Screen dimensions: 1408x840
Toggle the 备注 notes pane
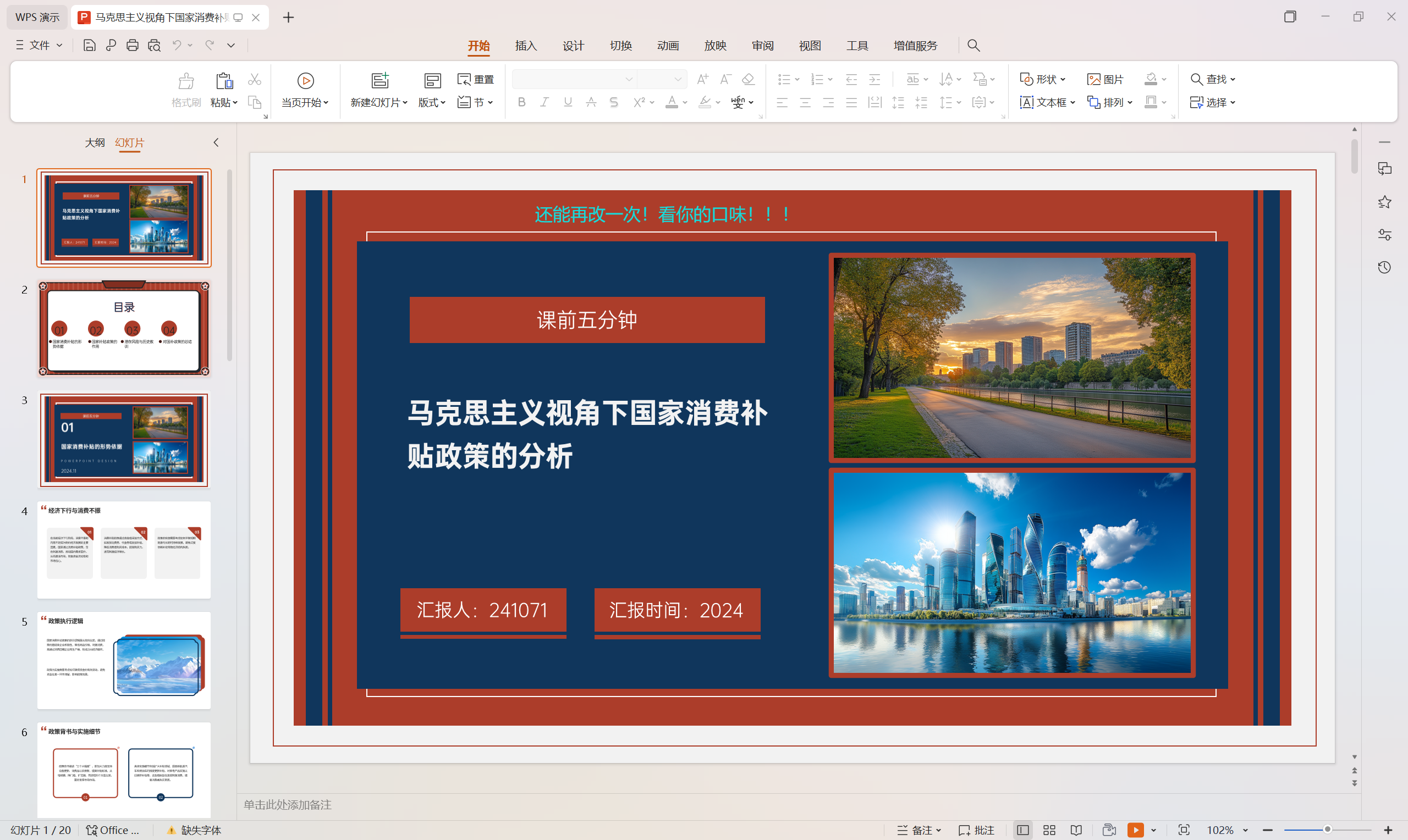(920, 830)
